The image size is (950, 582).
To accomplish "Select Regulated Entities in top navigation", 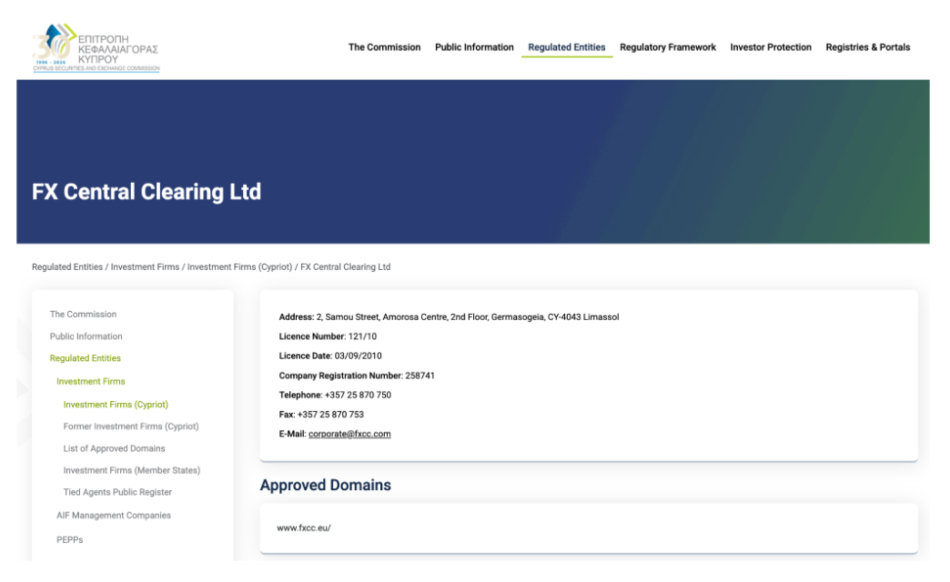I will pos(566,47).
